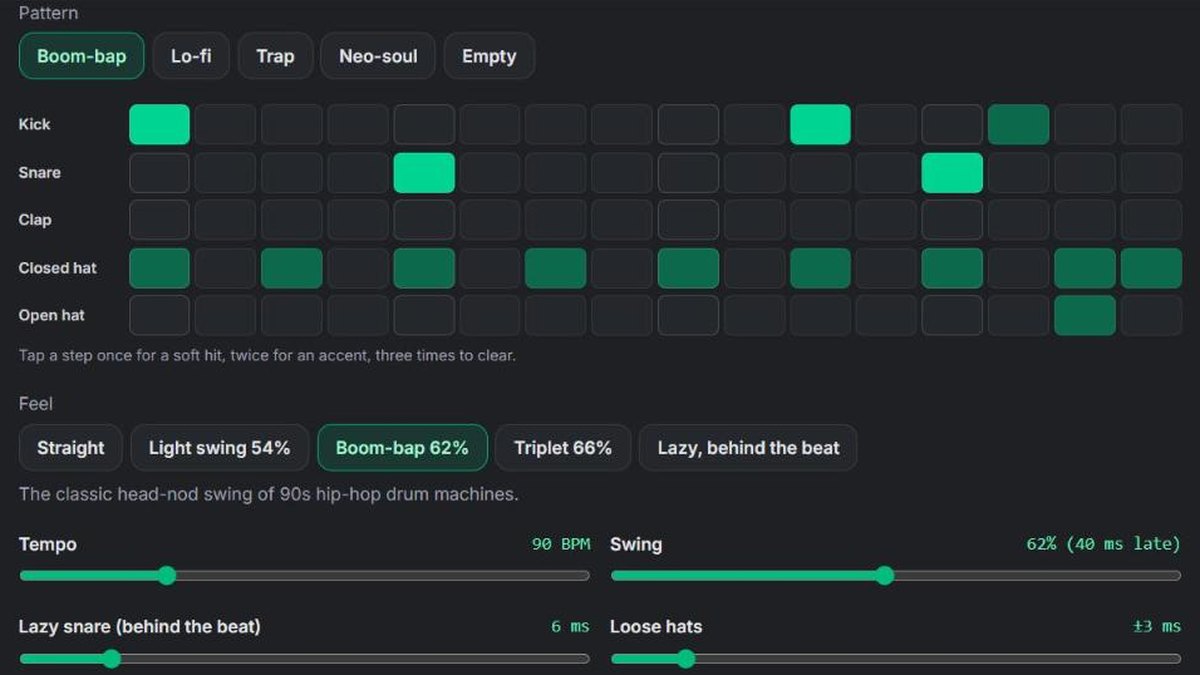Click the Feel section heading
1200x675 pixels.
pyautogui.click(x=35, y=404)
